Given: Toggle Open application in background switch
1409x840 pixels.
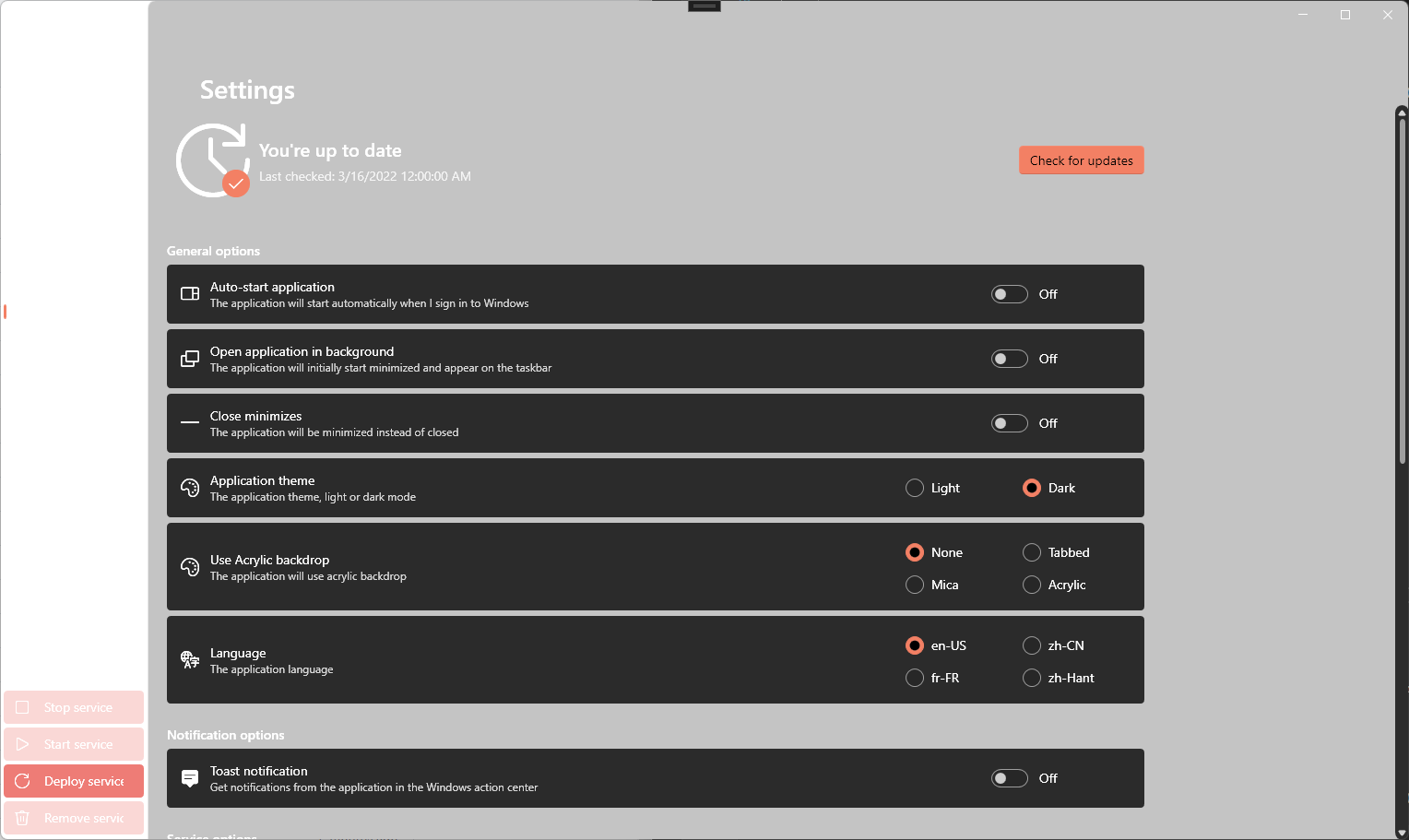Looking at the screenshot, I should click(x=1010, y=359).
